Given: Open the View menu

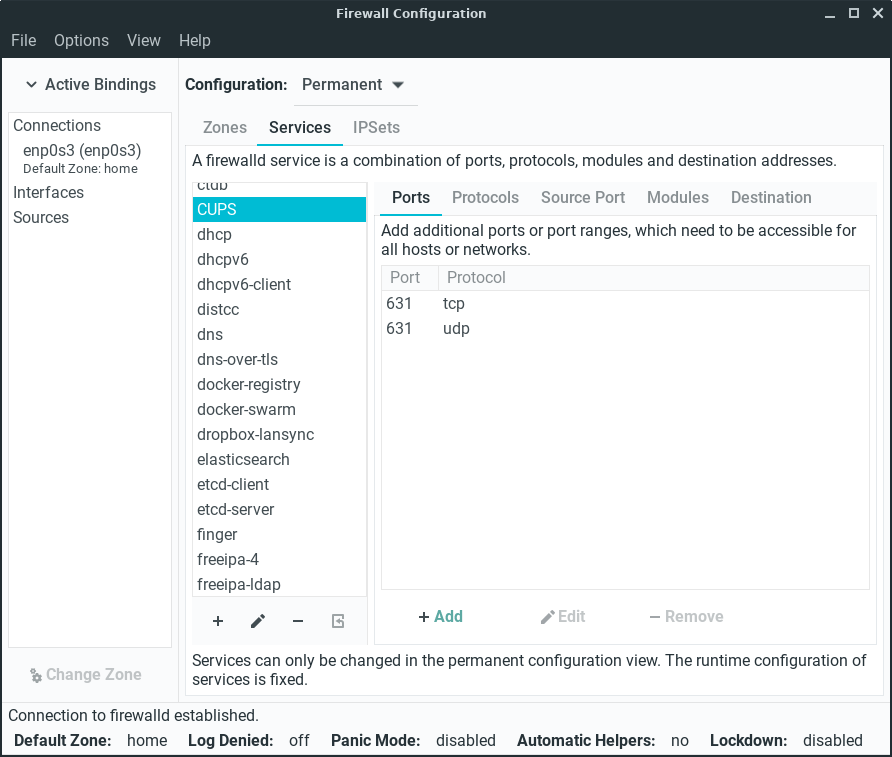Looking at the screenshot, I should point(143,40).
